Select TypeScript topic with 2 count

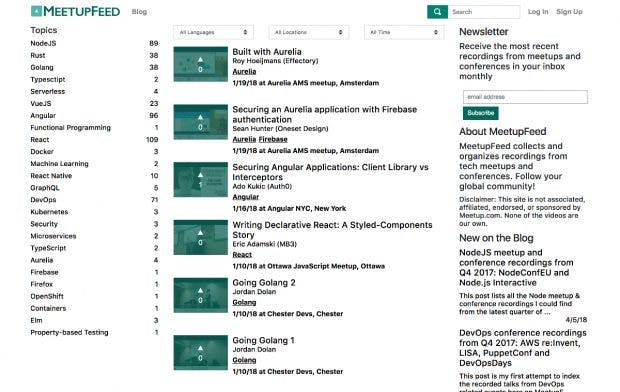click(x=48, y=248)
